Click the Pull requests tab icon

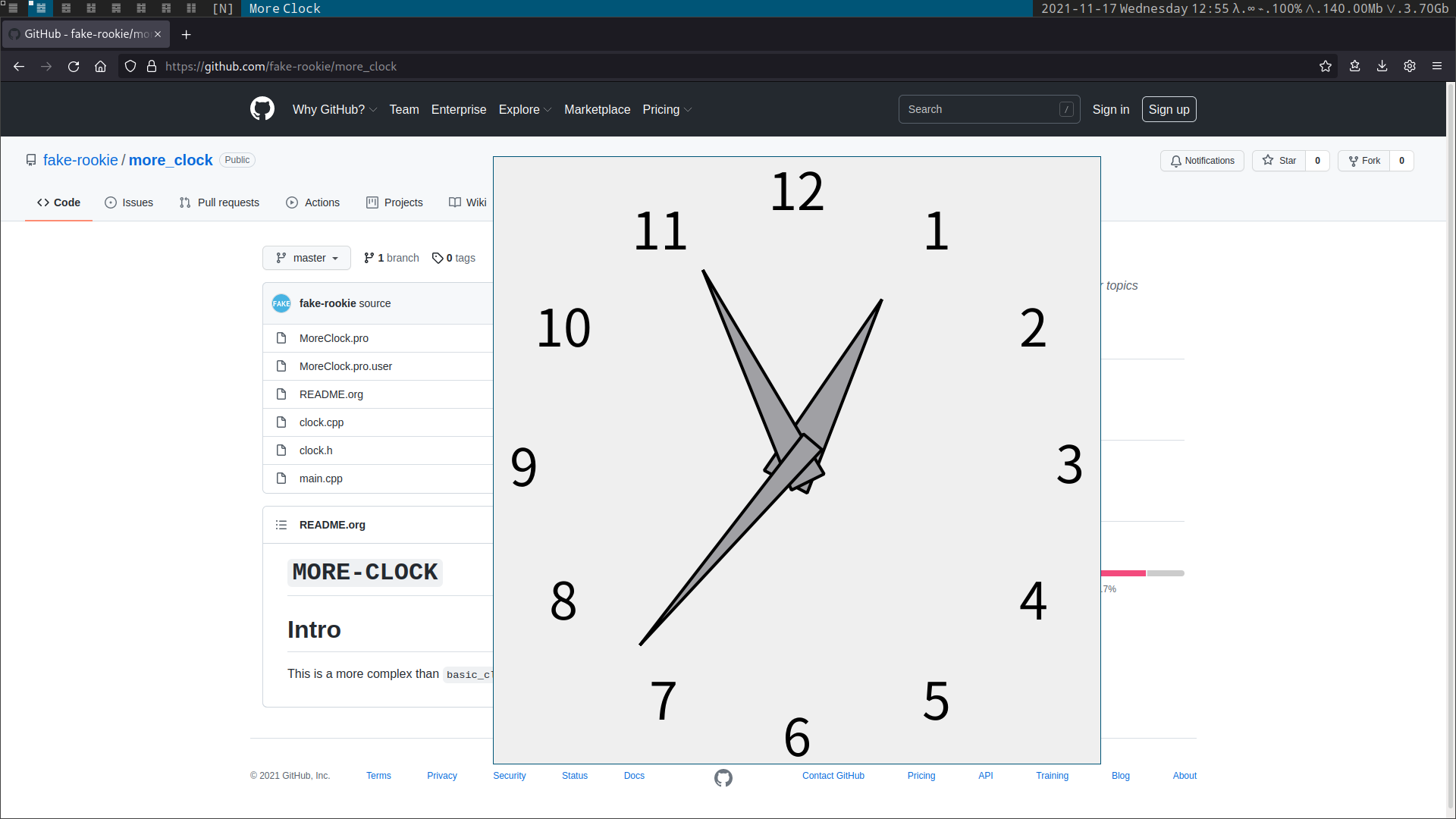(185, 202)
